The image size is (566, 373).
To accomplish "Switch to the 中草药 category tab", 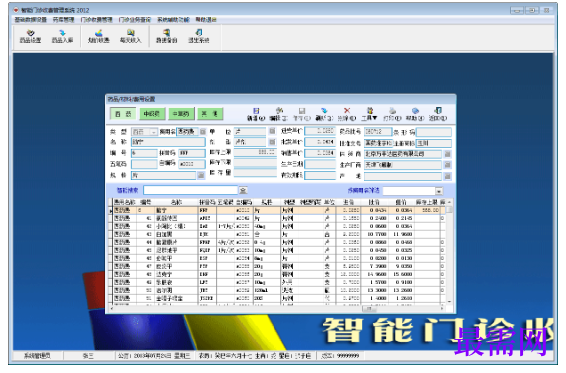I will point(181,114).
